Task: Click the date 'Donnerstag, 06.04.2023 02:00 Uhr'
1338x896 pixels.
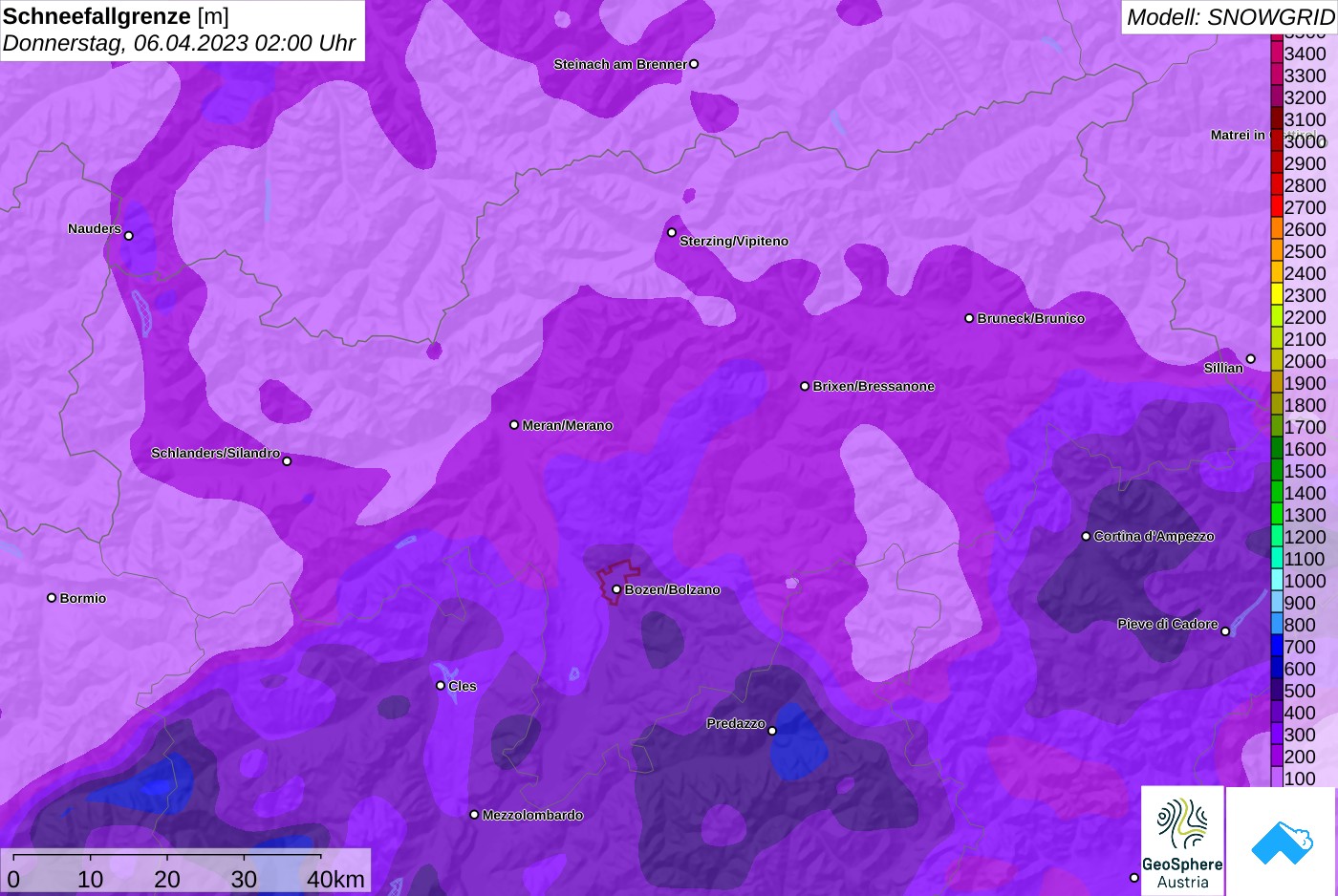Action: [x=180, y=43]
